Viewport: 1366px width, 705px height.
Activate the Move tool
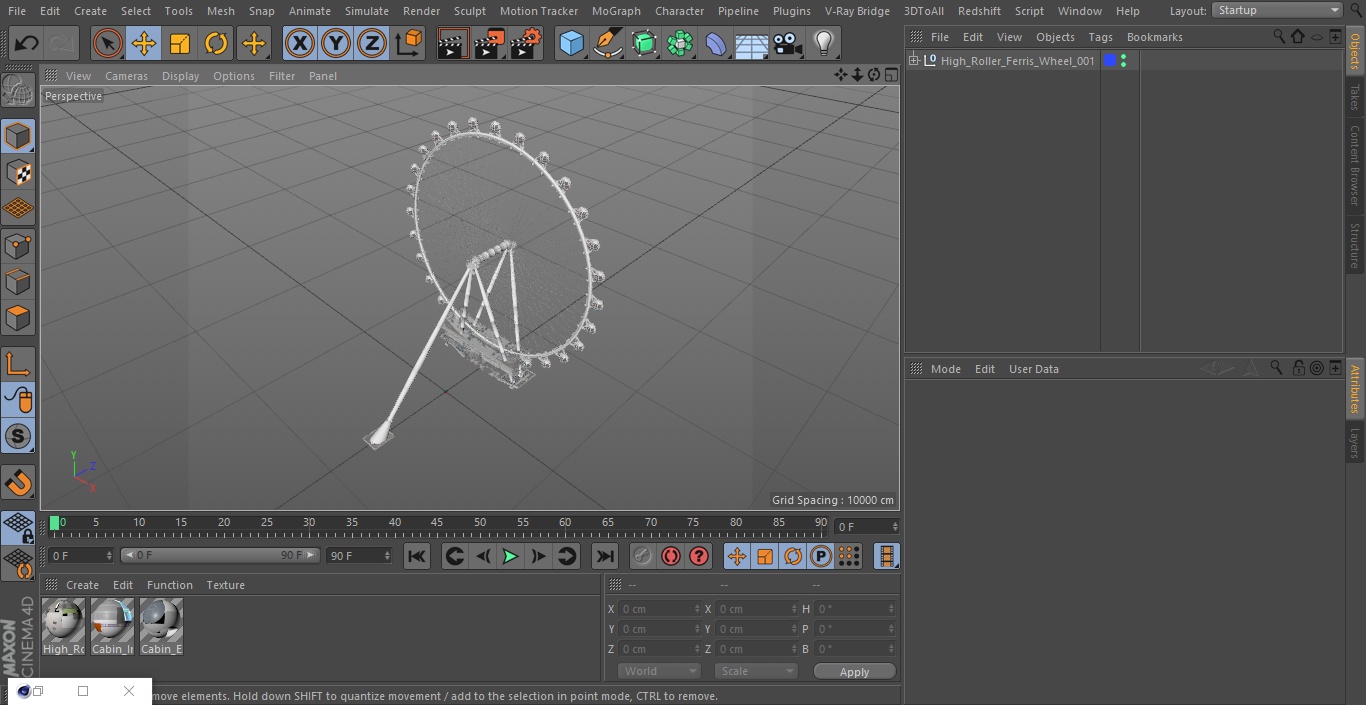click(144, 43)
